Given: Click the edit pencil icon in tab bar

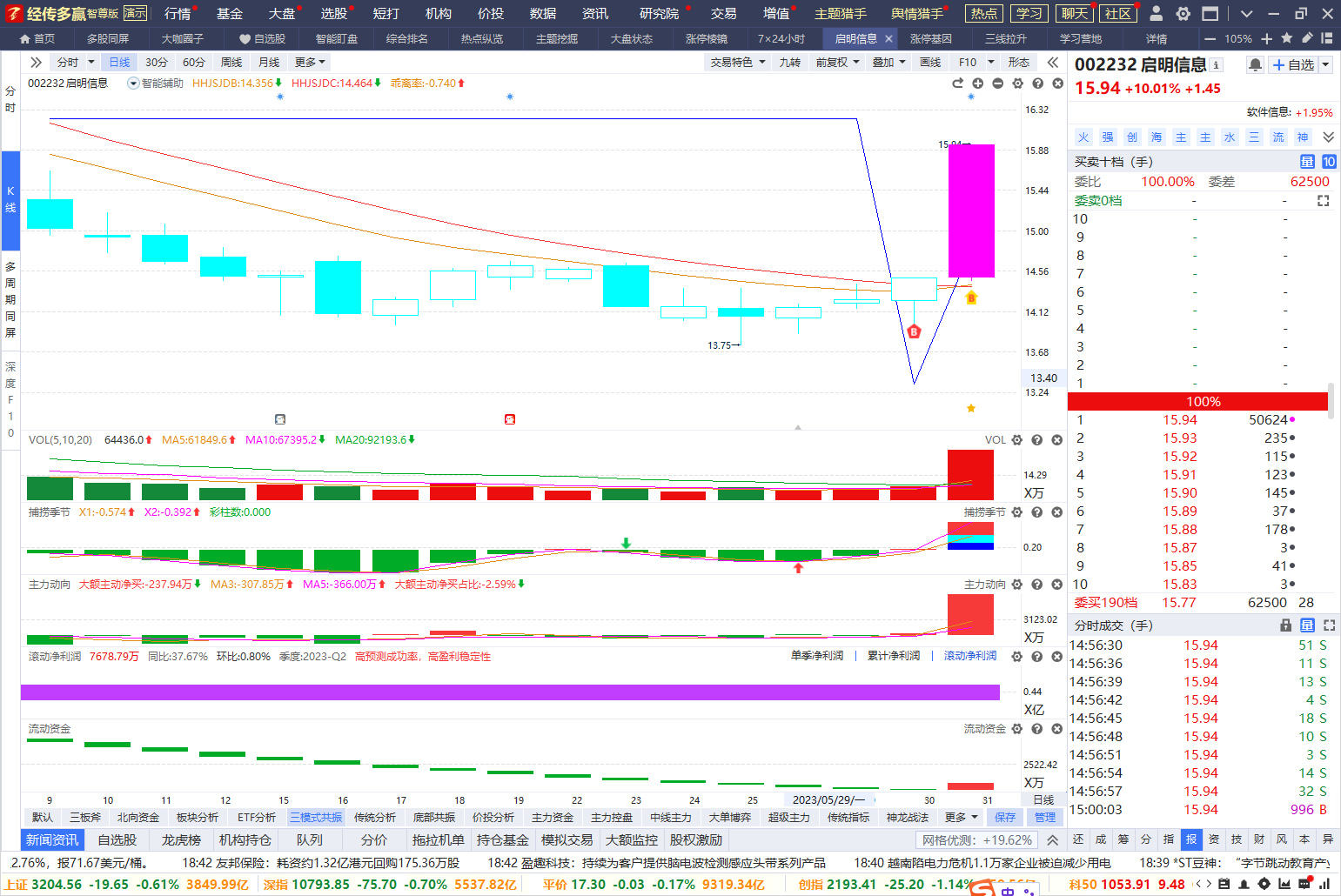Looking at the screenshot, I should pos(1307,38).
